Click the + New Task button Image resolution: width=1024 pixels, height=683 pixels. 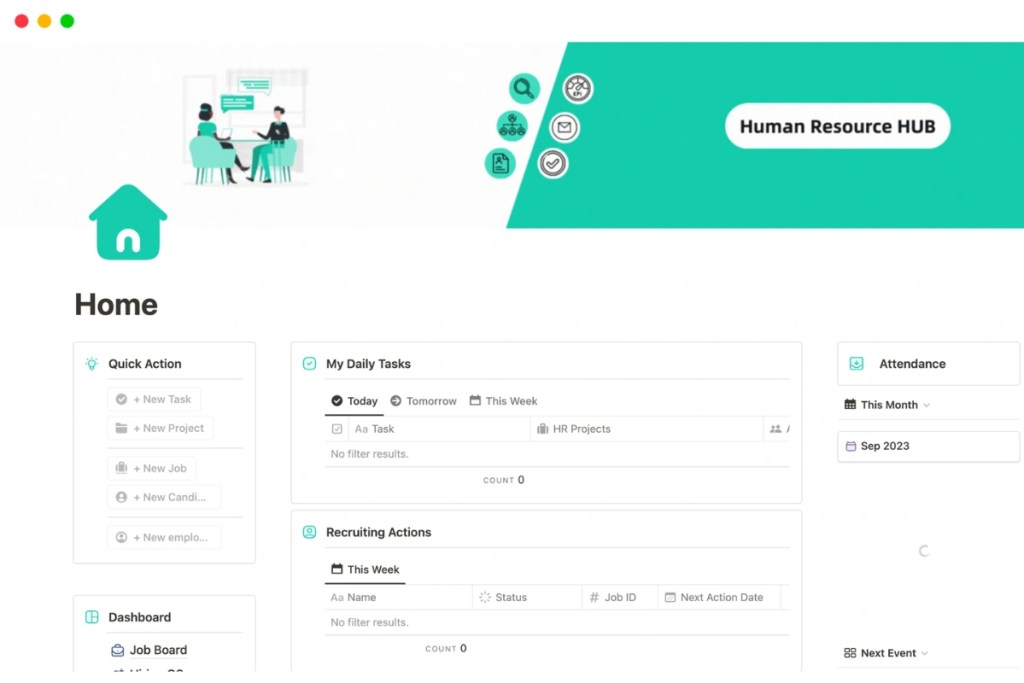click(x=153, y=399)
